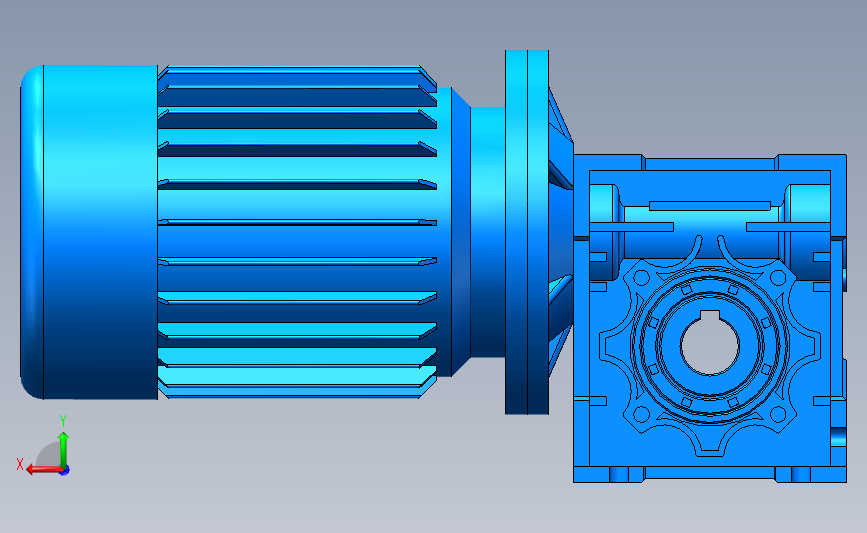Pick the bottom-right bolt hole on gearbox output flange

(x=778, y=414)
